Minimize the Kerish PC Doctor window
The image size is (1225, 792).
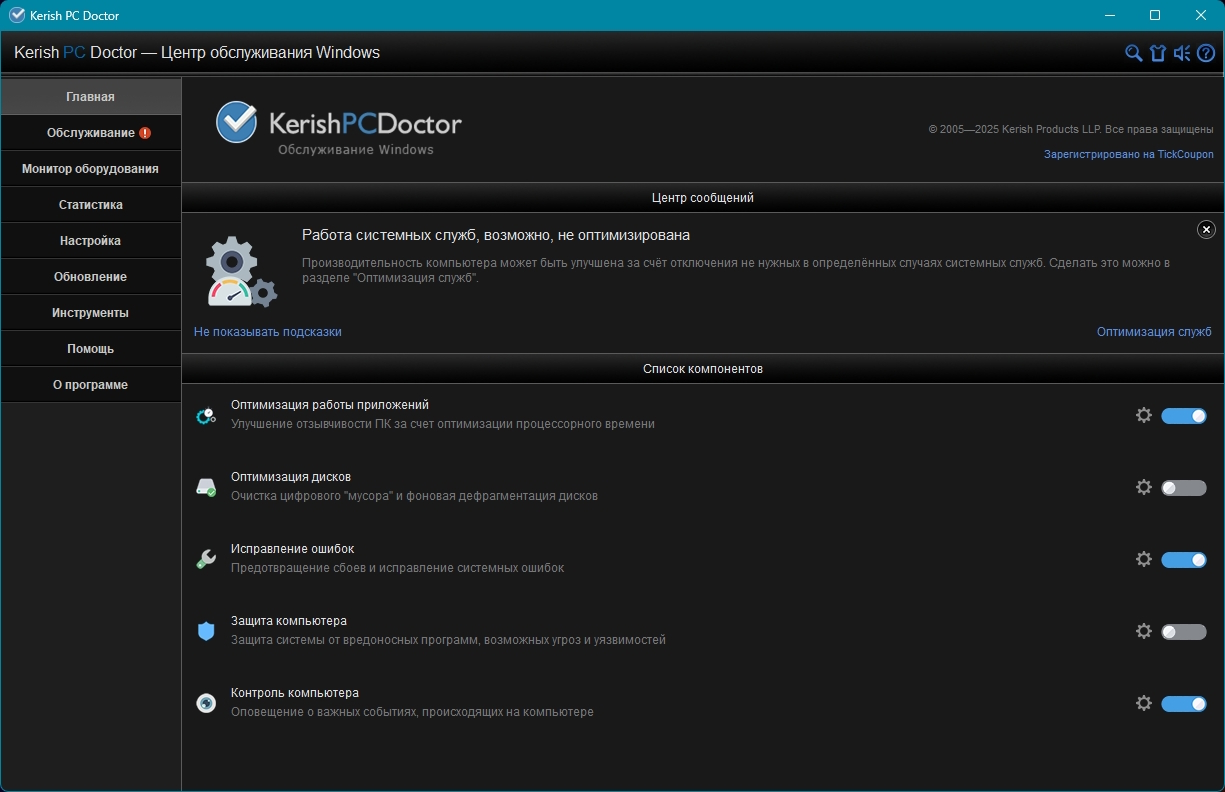1110,15
